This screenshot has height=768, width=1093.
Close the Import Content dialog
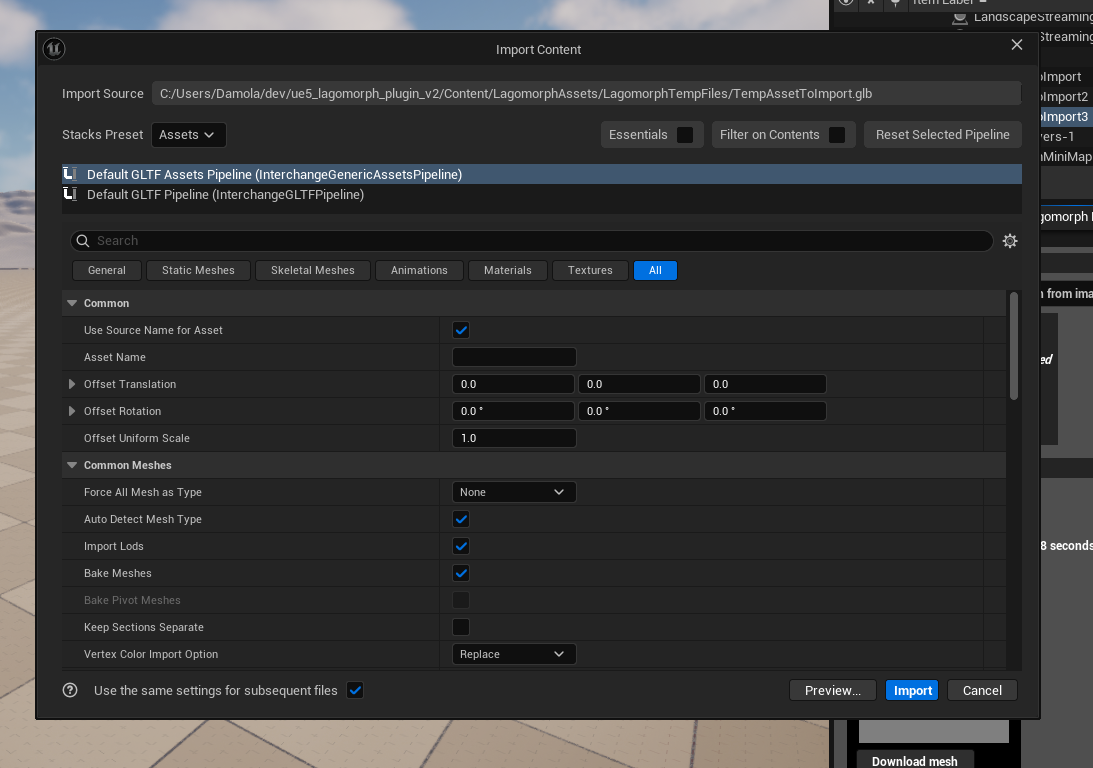1017,45
